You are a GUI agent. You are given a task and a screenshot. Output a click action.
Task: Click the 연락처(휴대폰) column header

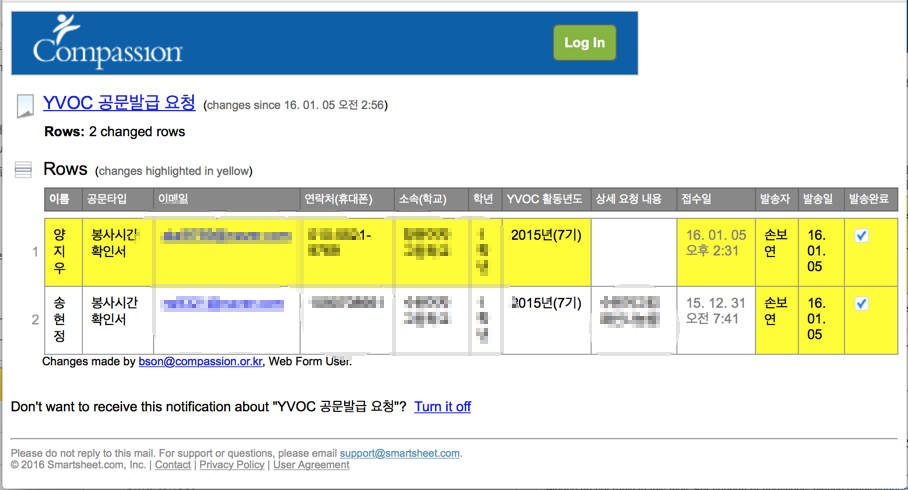coord(347,199)
